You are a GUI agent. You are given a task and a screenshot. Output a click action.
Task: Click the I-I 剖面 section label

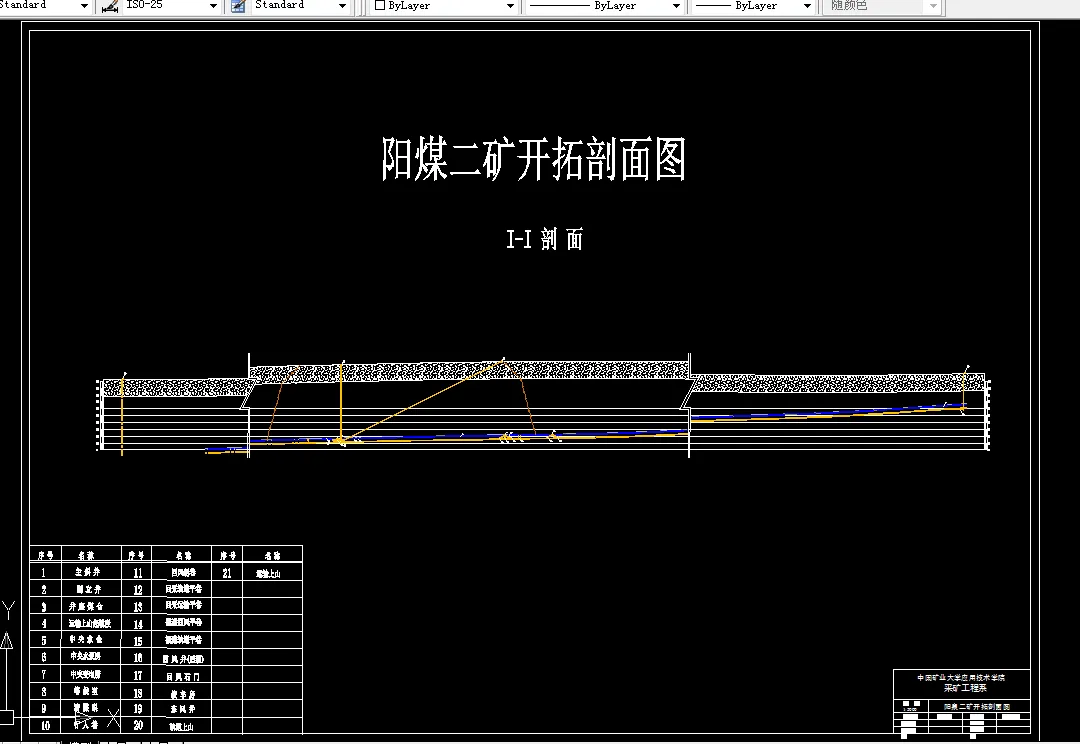[x=547, y=240]
